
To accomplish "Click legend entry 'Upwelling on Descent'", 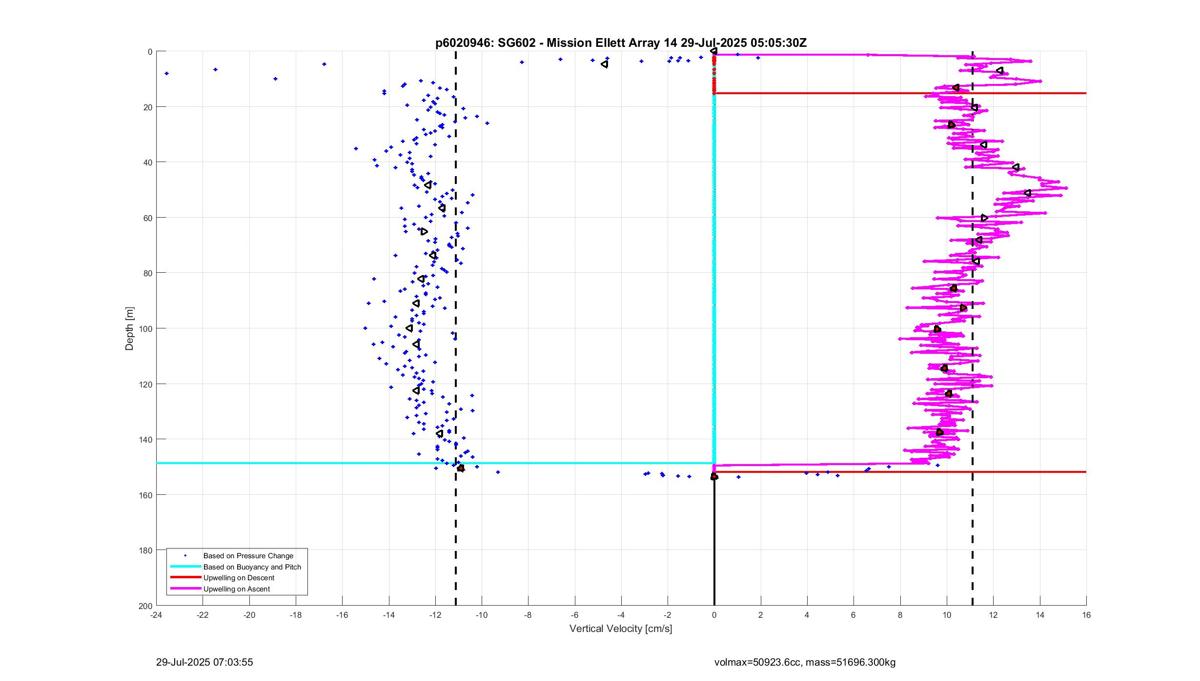I will tap(238, 578).
